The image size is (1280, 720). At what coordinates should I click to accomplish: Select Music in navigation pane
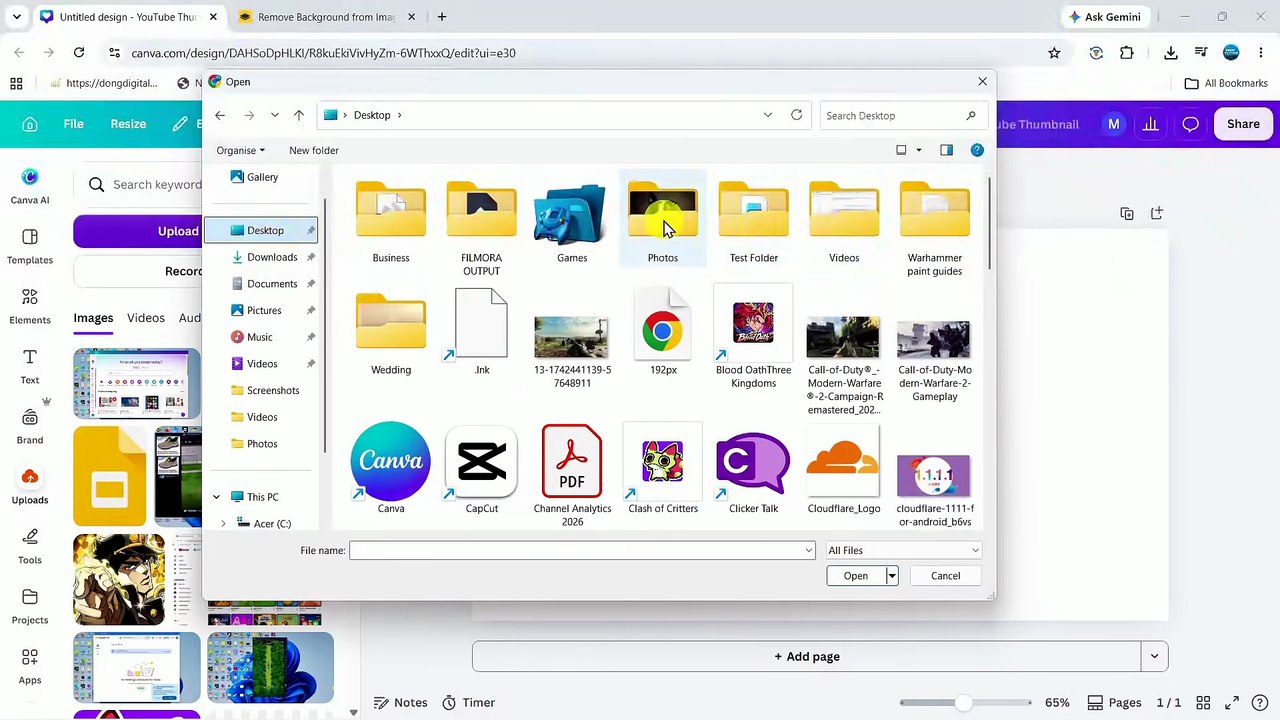pyautogui.click(x=261, y=337)
